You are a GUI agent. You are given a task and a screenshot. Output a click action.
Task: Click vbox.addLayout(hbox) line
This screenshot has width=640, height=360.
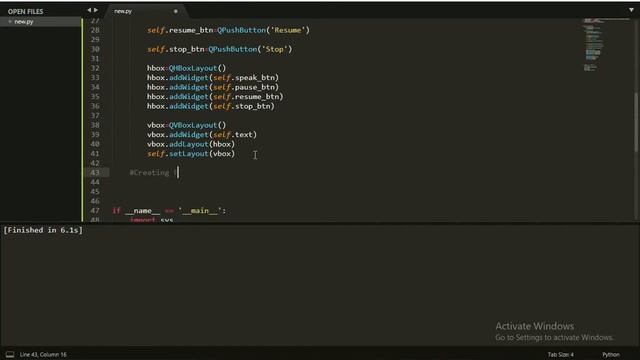191,144
